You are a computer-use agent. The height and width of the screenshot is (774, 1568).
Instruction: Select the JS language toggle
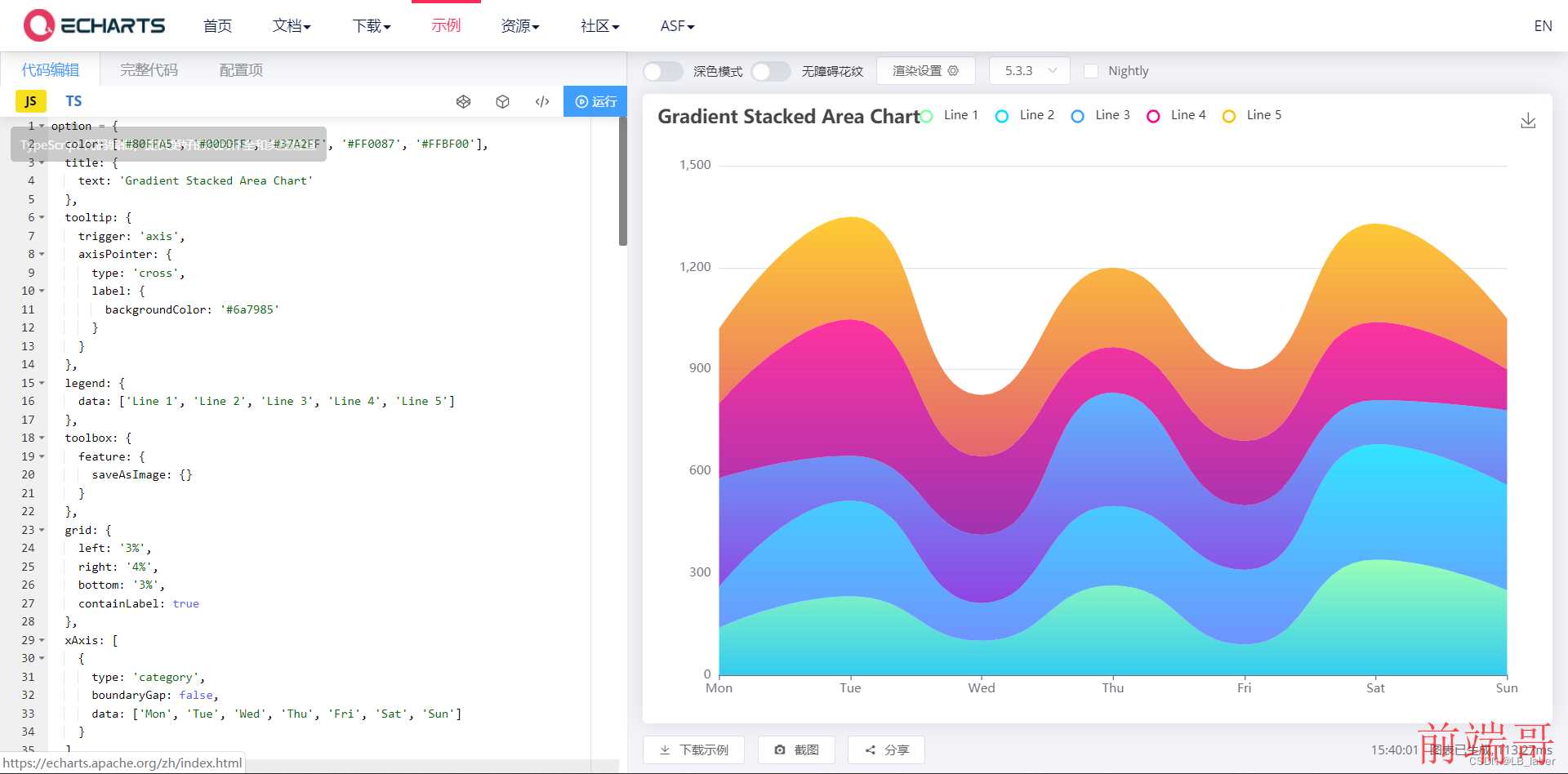31,101
